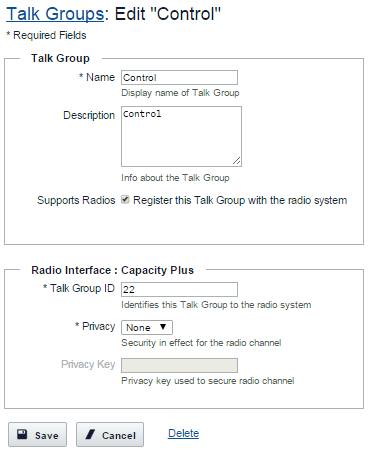
Task: Focus the Description text area
Action: (181, 136)
